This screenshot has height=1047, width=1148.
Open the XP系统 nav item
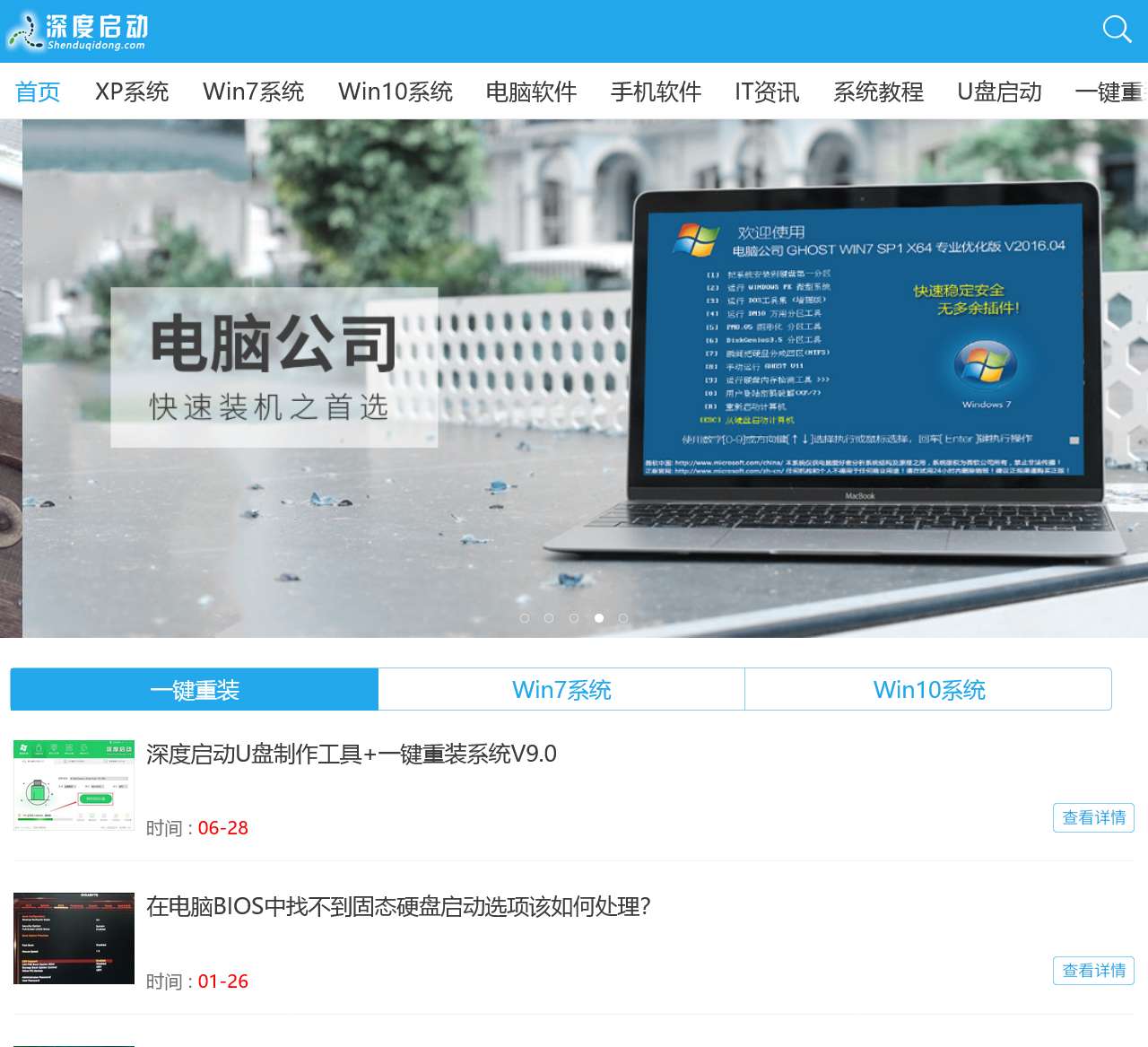click(132, 92)
